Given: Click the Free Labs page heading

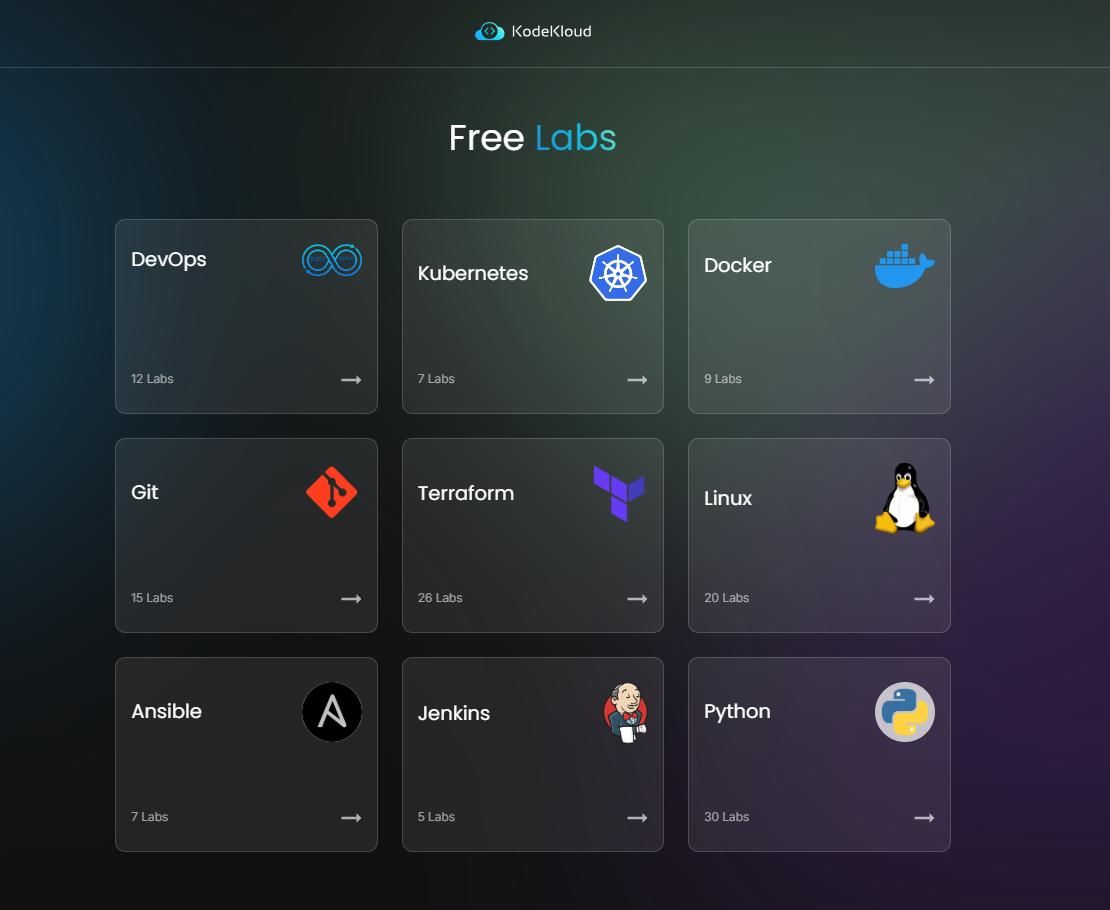Looking at the screenshot, I should point(532,138).
